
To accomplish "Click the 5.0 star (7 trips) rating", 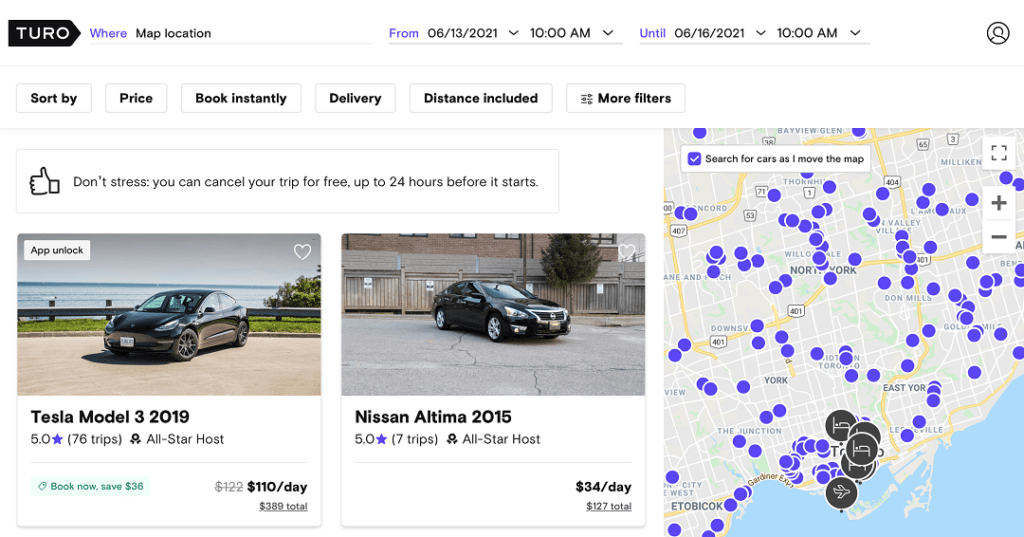I will coord(396,439).
